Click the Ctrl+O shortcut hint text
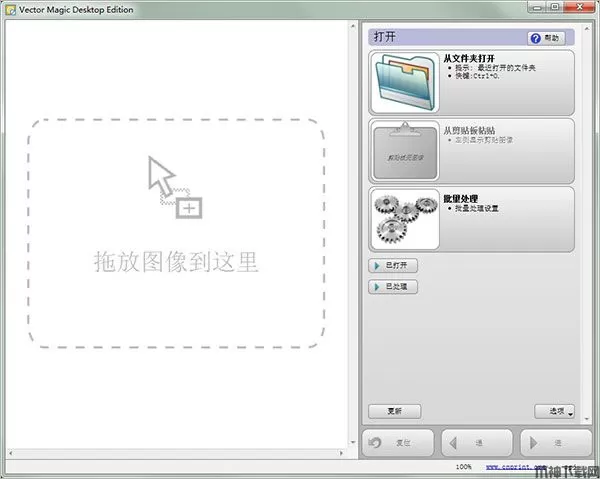 [x=477, y=76]
